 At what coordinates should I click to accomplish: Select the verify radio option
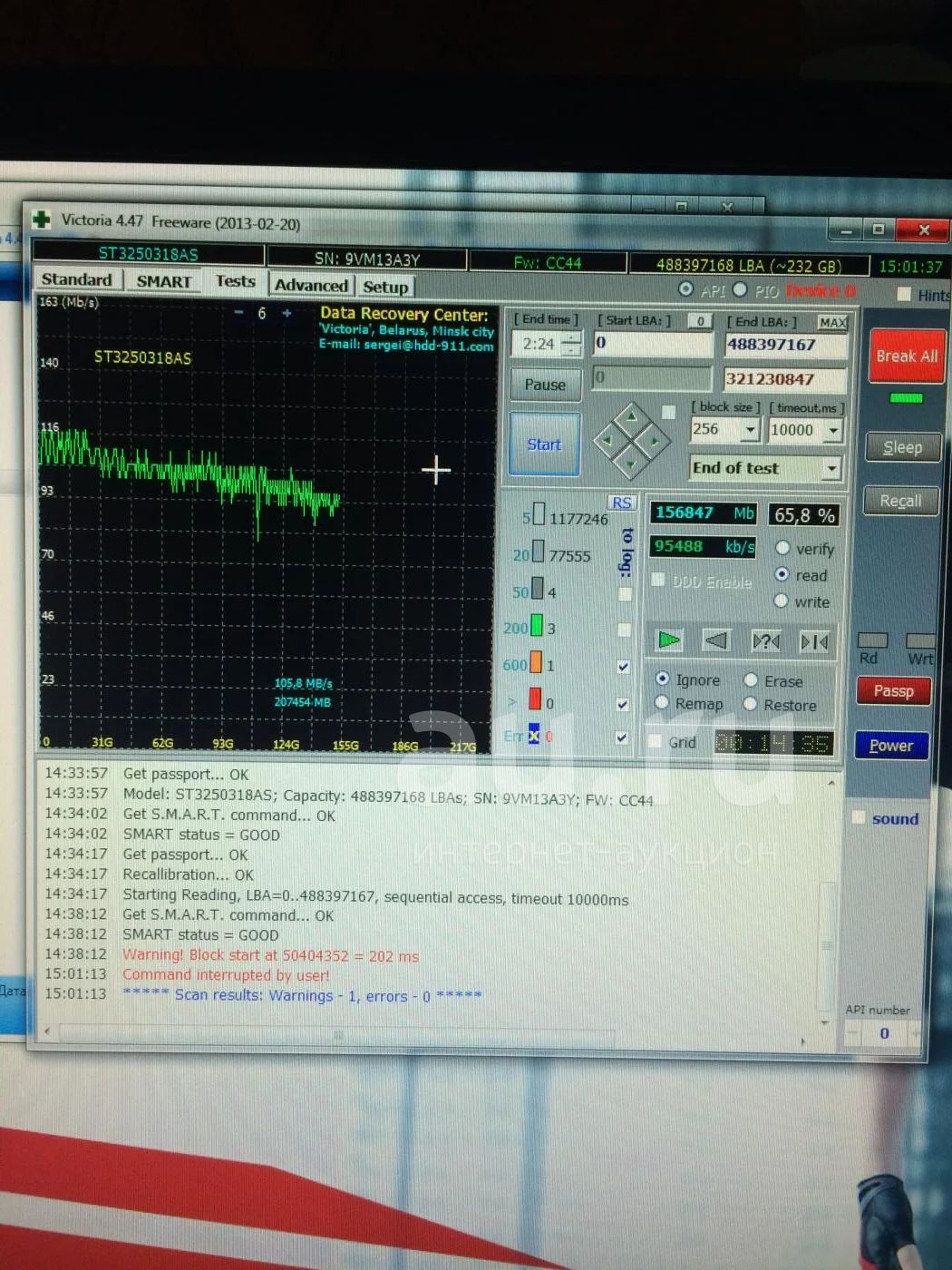click(x=782, y=548)
